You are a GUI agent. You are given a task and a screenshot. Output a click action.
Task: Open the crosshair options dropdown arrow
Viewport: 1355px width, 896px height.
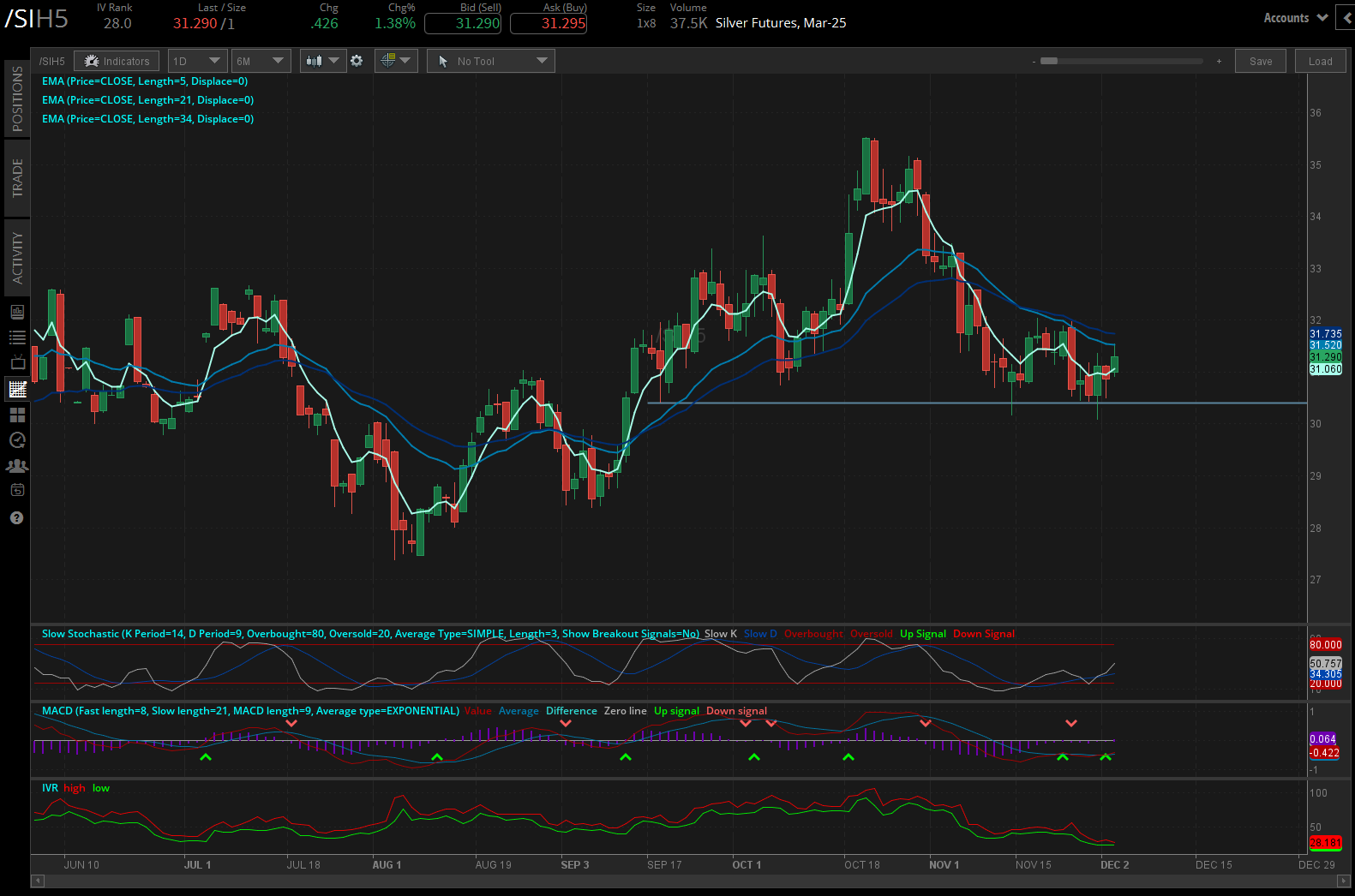coord(406,61)
